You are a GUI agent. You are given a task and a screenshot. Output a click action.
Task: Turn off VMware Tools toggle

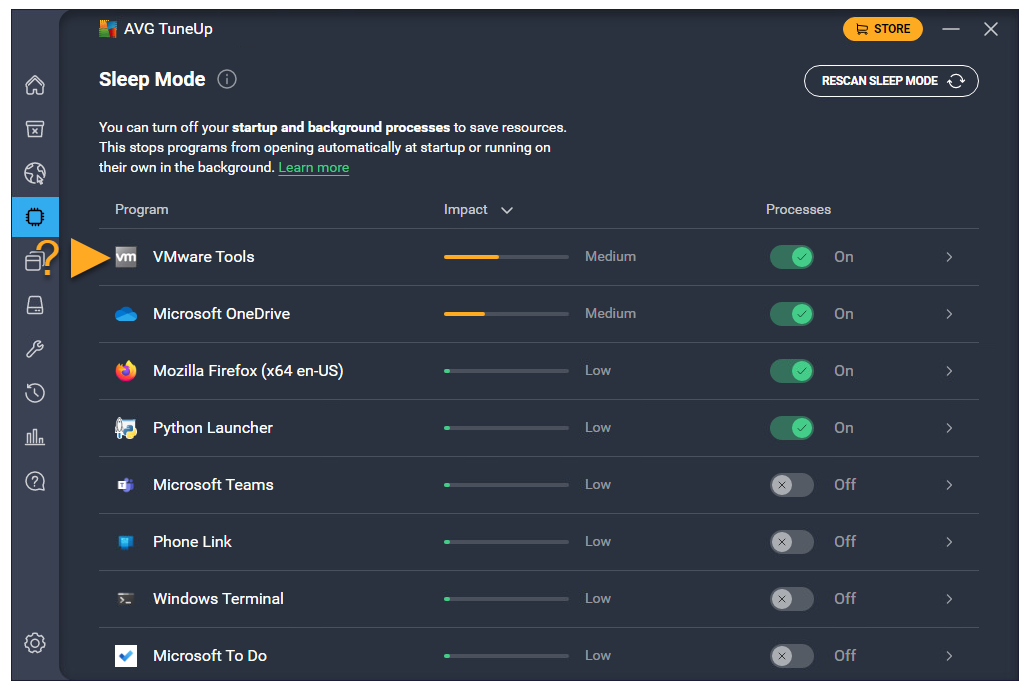click(791, 257)
